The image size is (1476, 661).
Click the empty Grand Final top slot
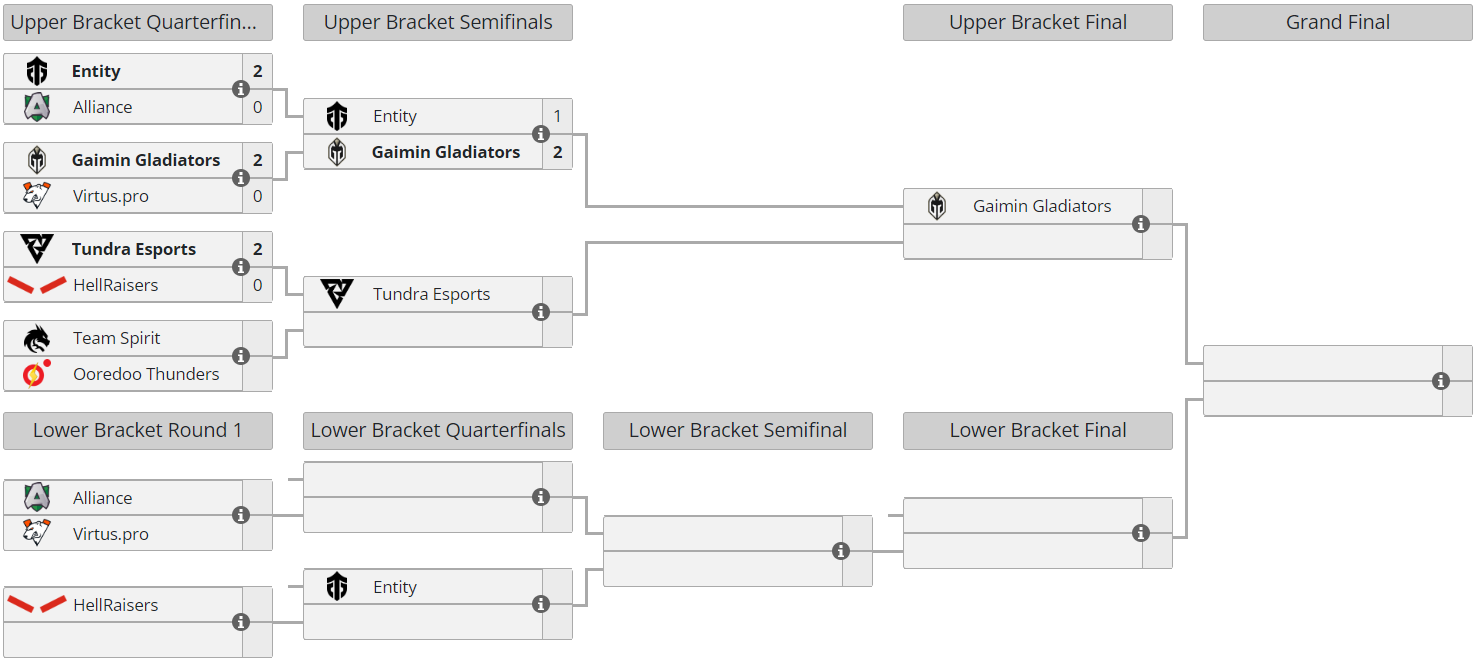[1322, 363]
